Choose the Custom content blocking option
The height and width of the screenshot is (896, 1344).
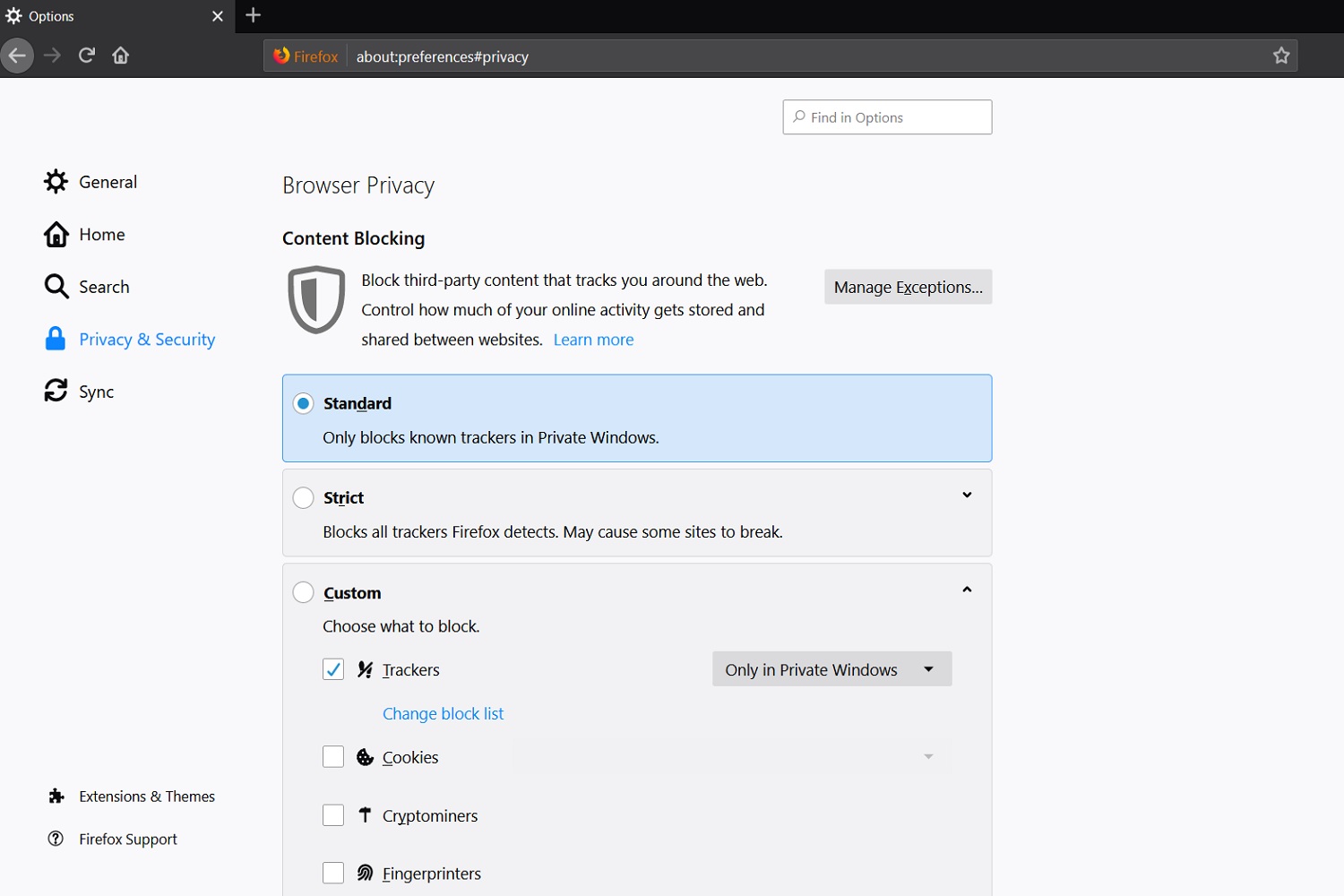pos(304,593)
